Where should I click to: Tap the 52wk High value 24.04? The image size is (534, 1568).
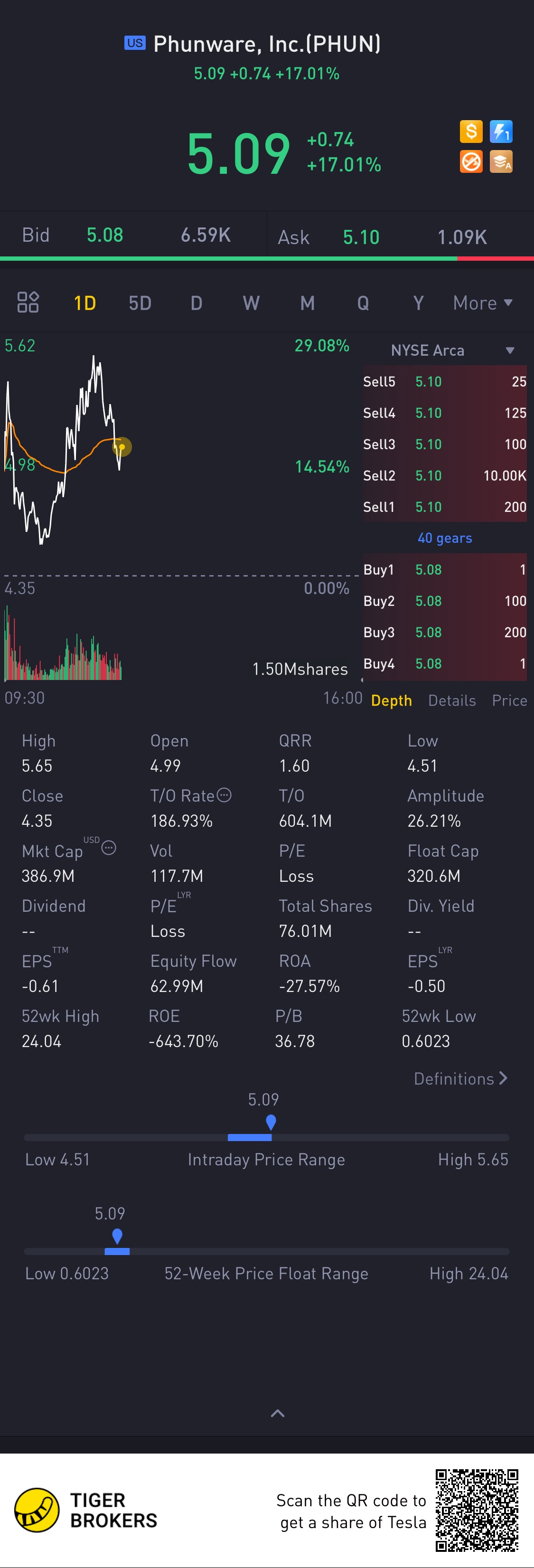(41, 1041)
